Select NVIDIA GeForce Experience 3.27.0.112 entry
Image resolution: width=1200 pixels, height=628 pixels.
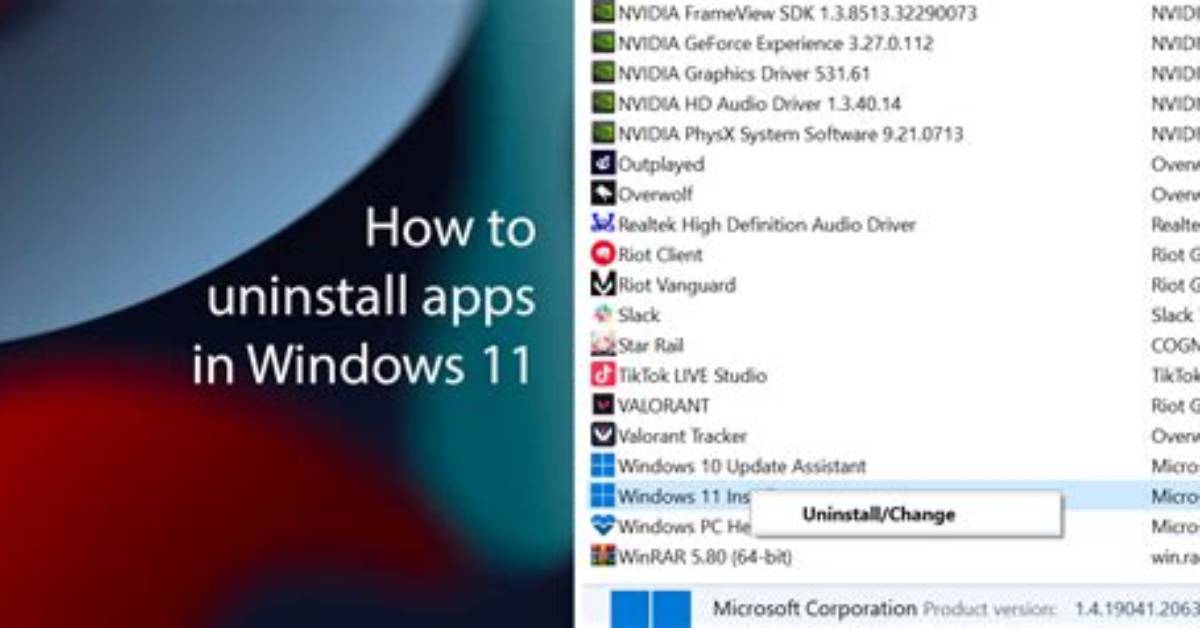click(x=775, y=43)
